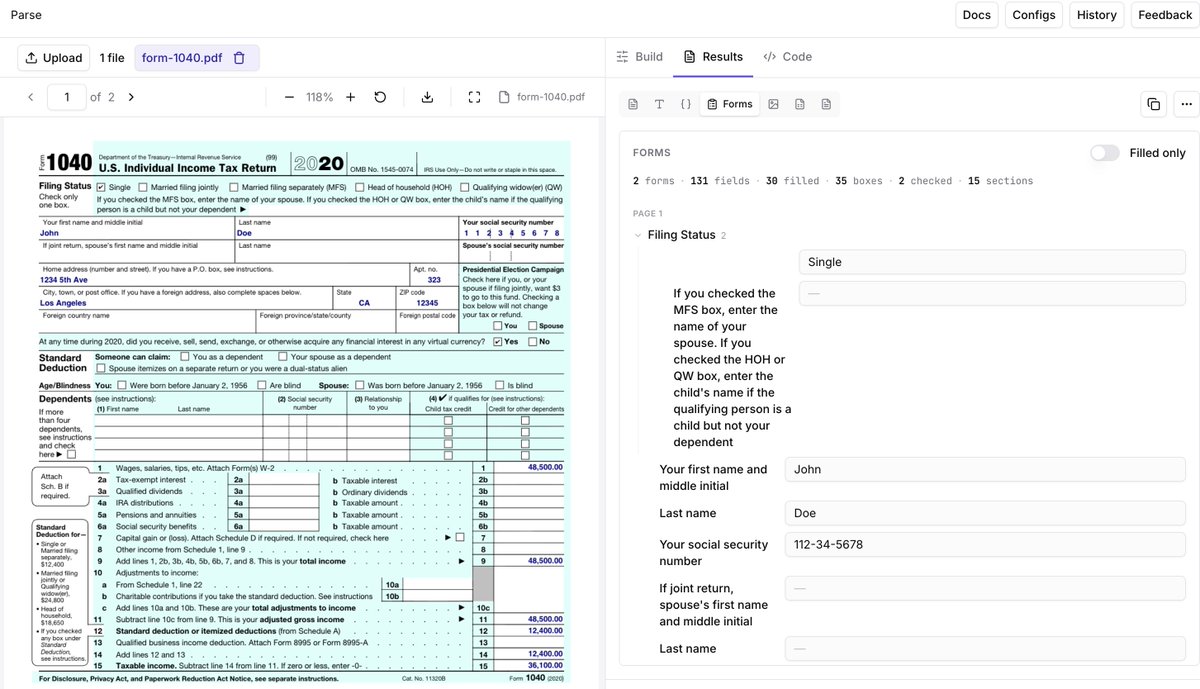Check the You as a dependent box
Screen dimensions: 1200x689
pyautogui.click(x=184, y=357)
